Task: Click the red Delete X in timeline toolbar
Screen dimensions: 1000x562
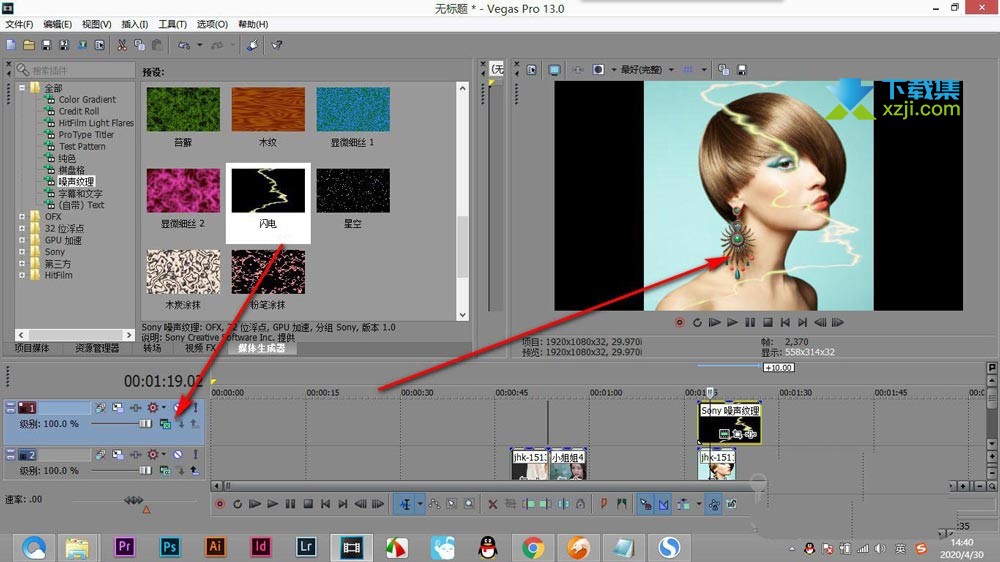Action: (x=492, y=504)
